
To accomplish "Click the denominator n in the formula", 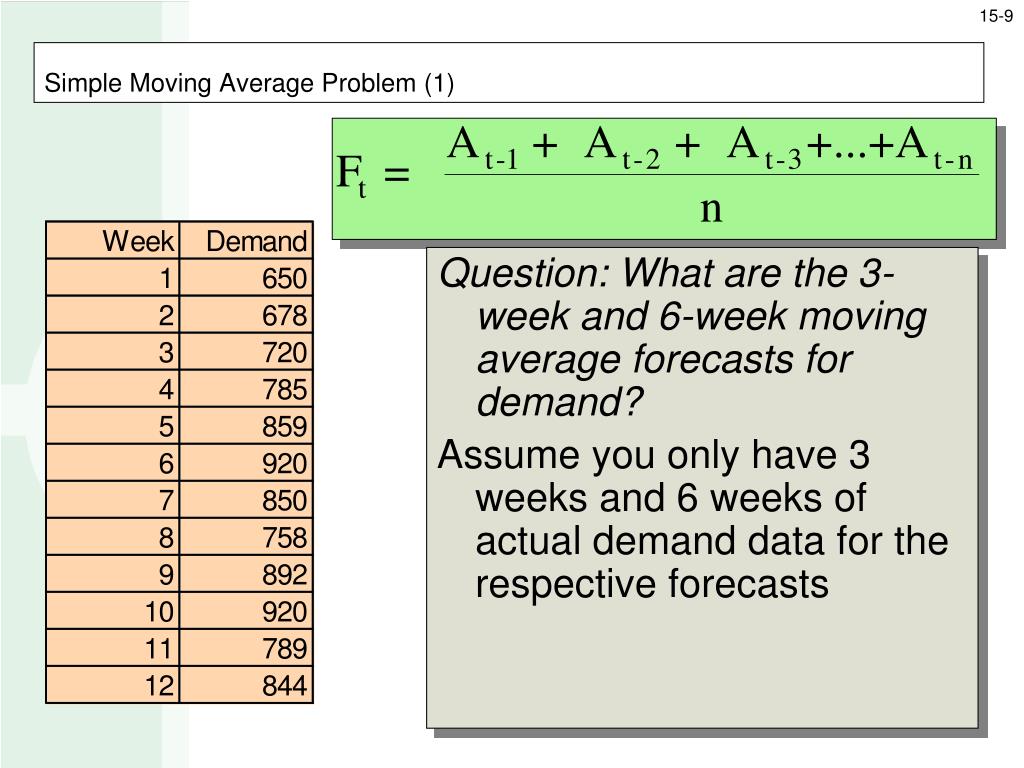I will pos(711,209).
